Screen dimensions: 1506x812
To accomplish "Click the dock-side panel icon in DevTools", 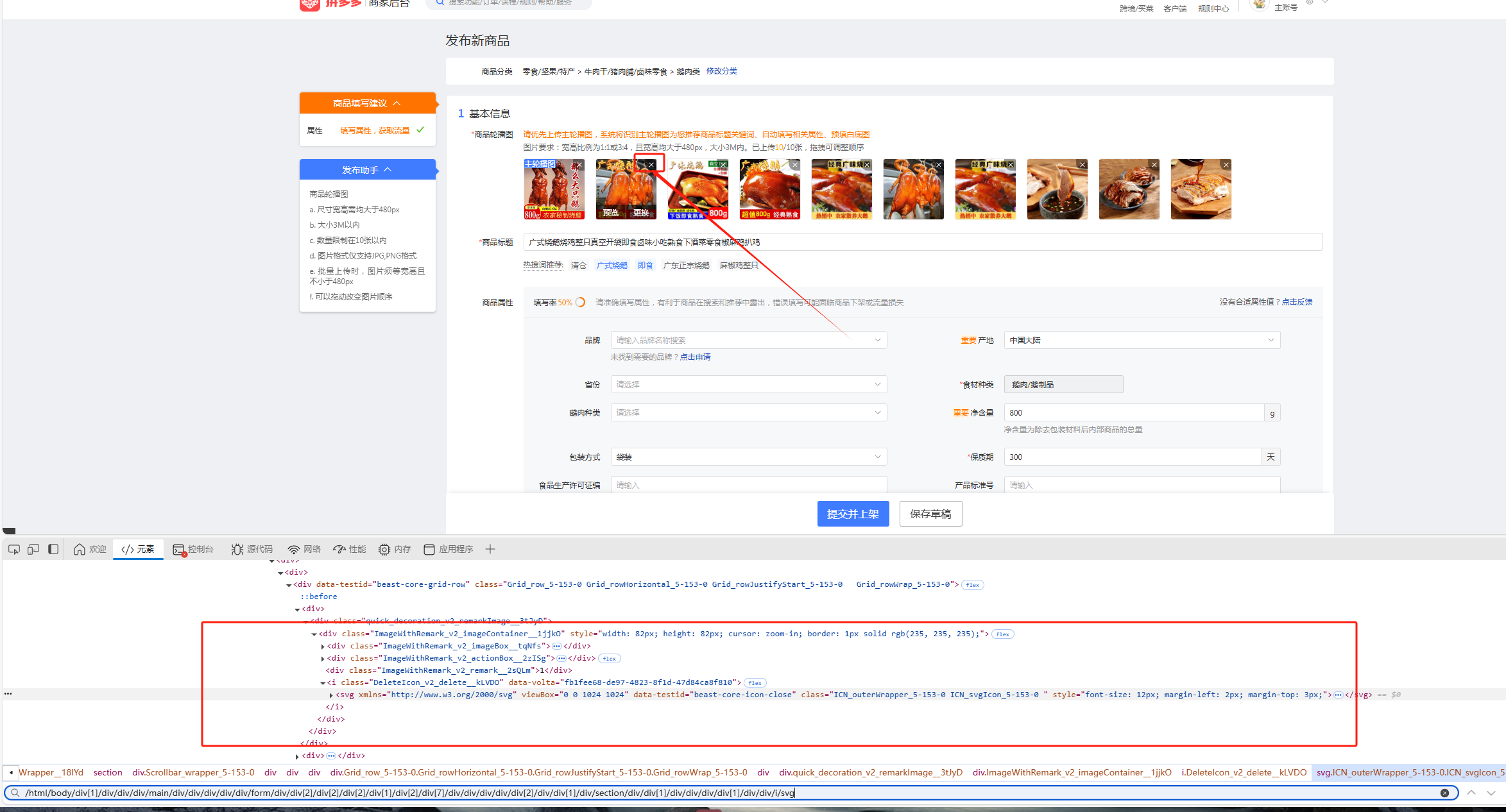I will point(53,549).
